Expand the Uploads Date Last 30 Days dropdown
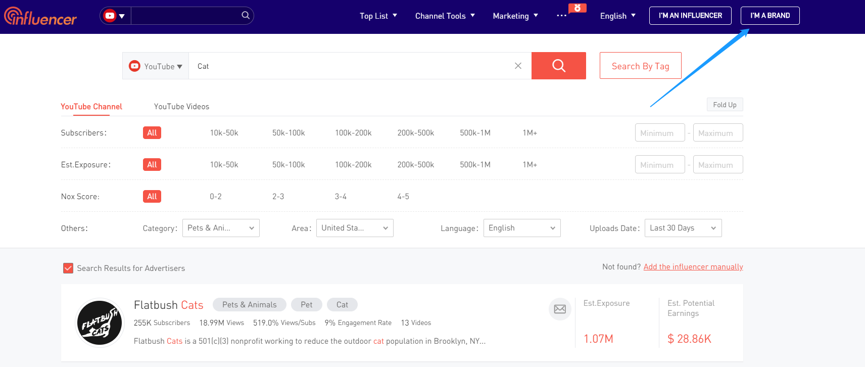Image resolution: width=865 pixels, height=367 pixels. pyautogui.click(x=683, y=228)
